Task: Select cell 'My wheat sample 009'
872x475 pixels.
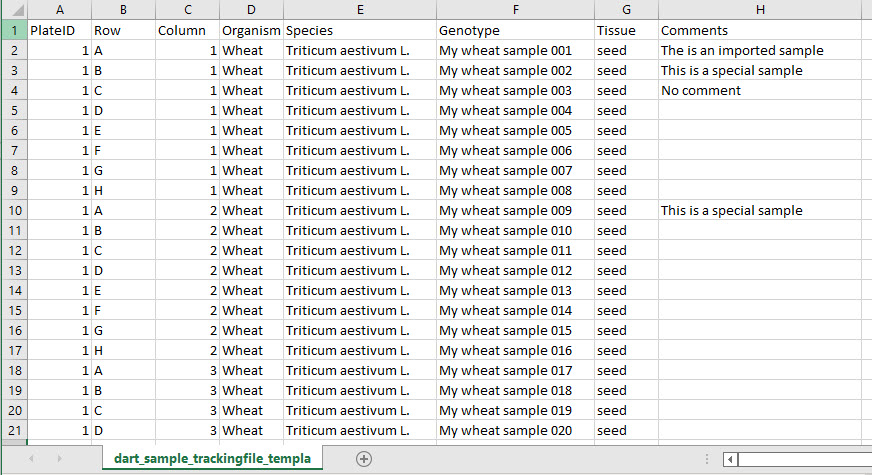Action: [x=515, y=211]
